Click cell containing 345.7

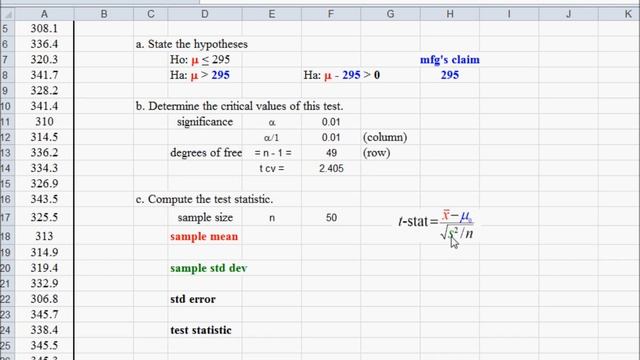tap(44, 315)
